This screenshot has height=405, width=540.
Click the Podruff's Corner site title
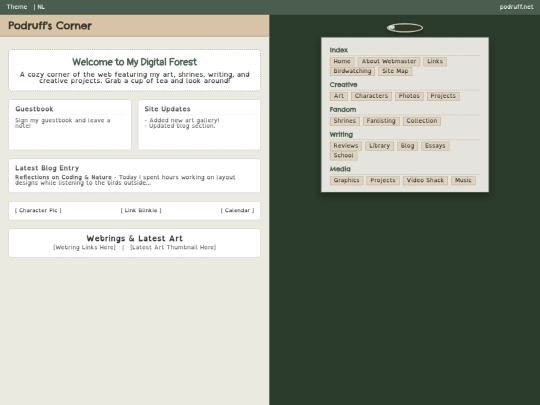[50, 26]
